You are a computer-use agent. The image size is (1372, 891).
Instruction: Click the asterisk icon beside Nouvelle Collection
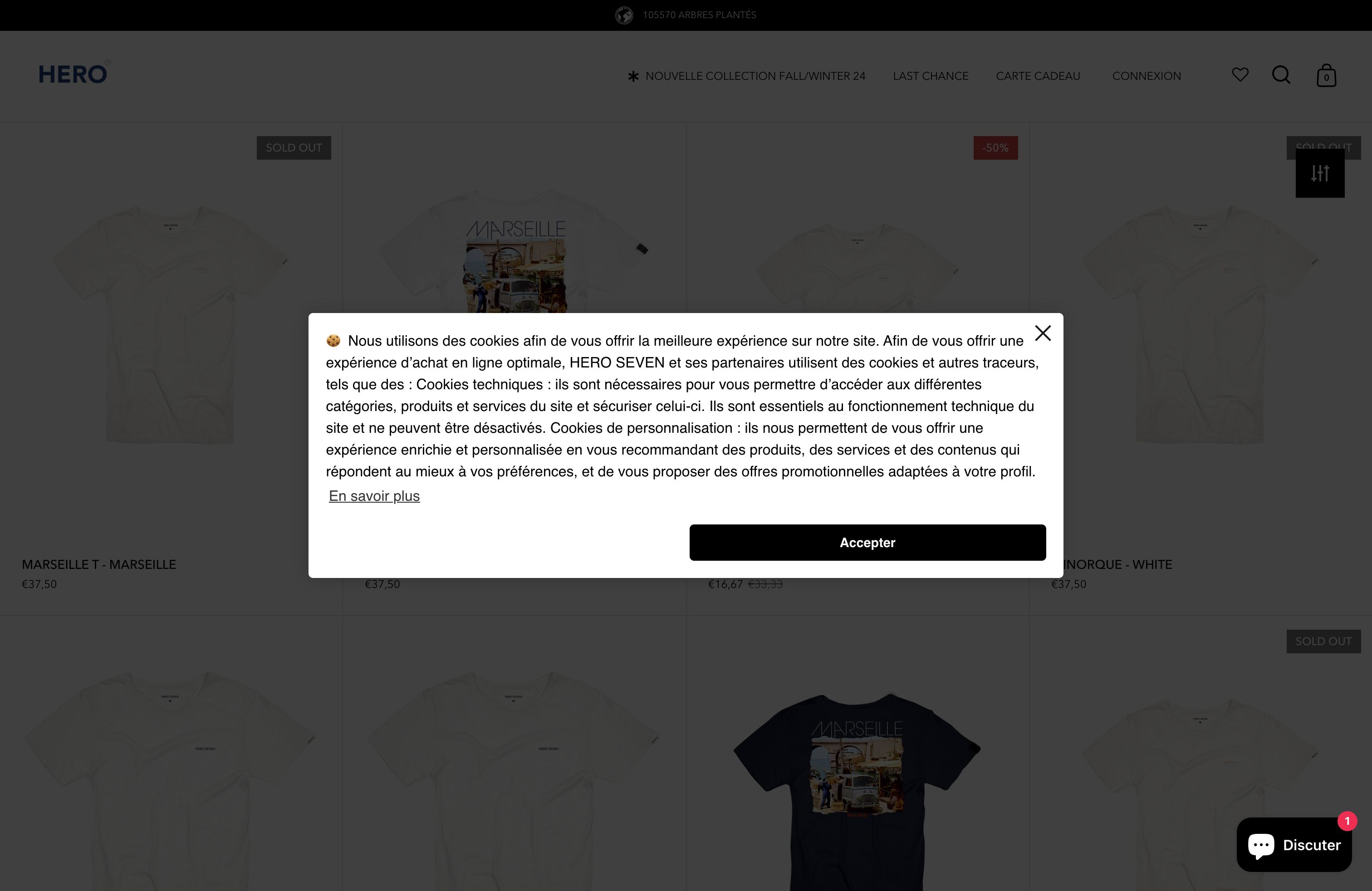coord(633,76)
